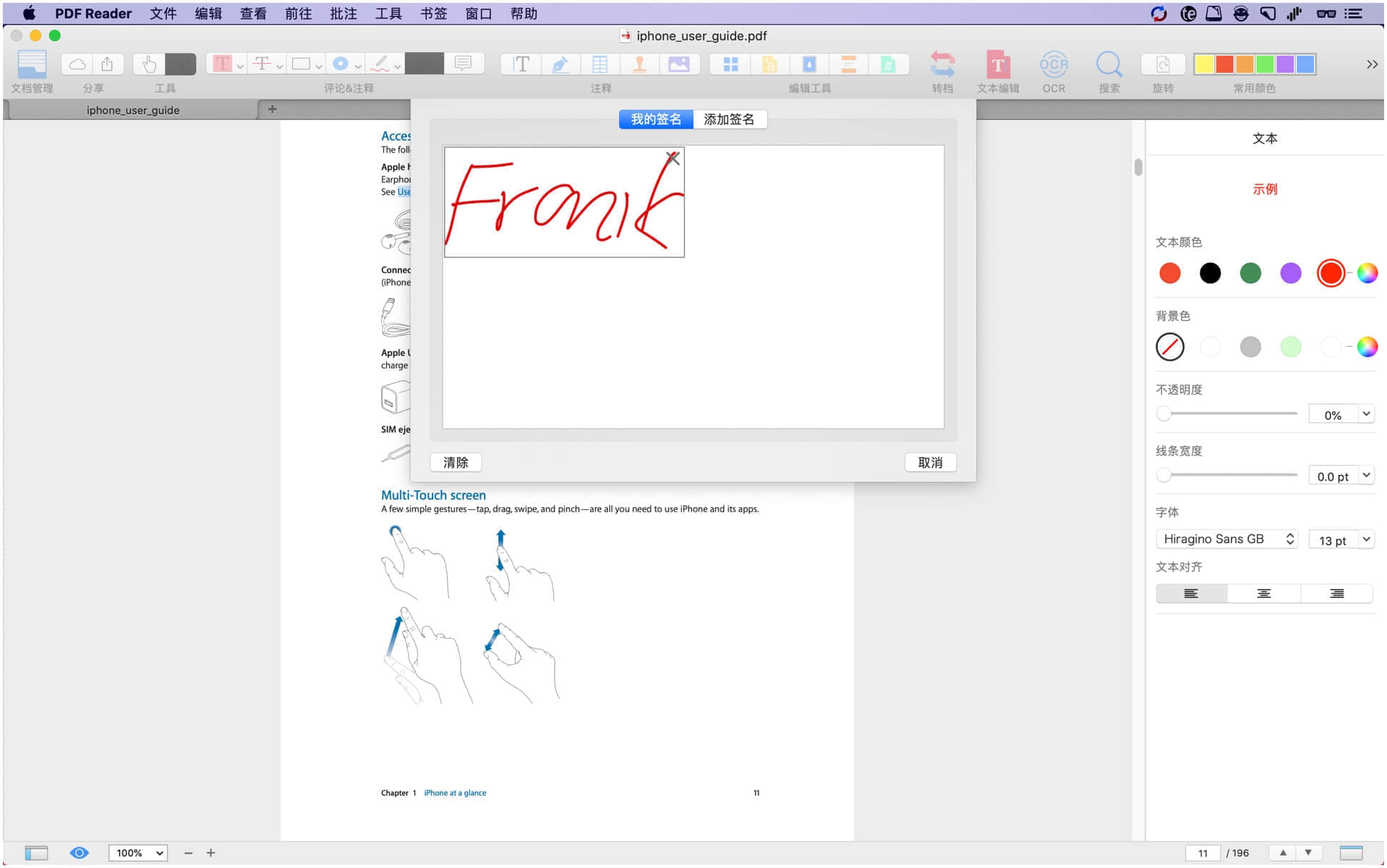Screen dimensions: 1387x868
Task: Toggle the right panel icon in status bar
Action: (x=1351, y=852)
